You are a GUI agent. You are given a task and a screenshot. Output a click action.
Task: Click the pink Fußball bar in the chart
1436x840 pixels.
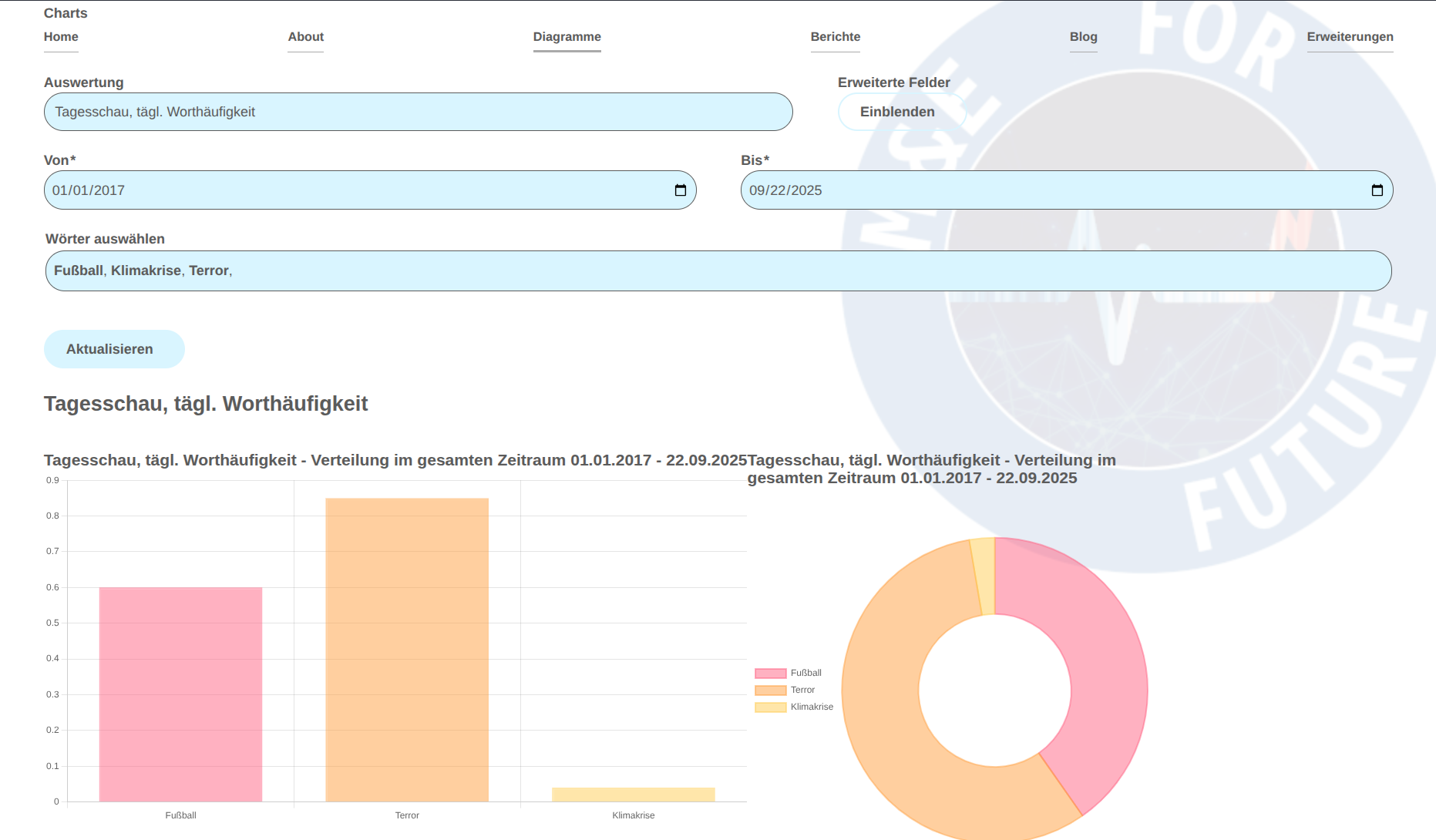[180, 694]
